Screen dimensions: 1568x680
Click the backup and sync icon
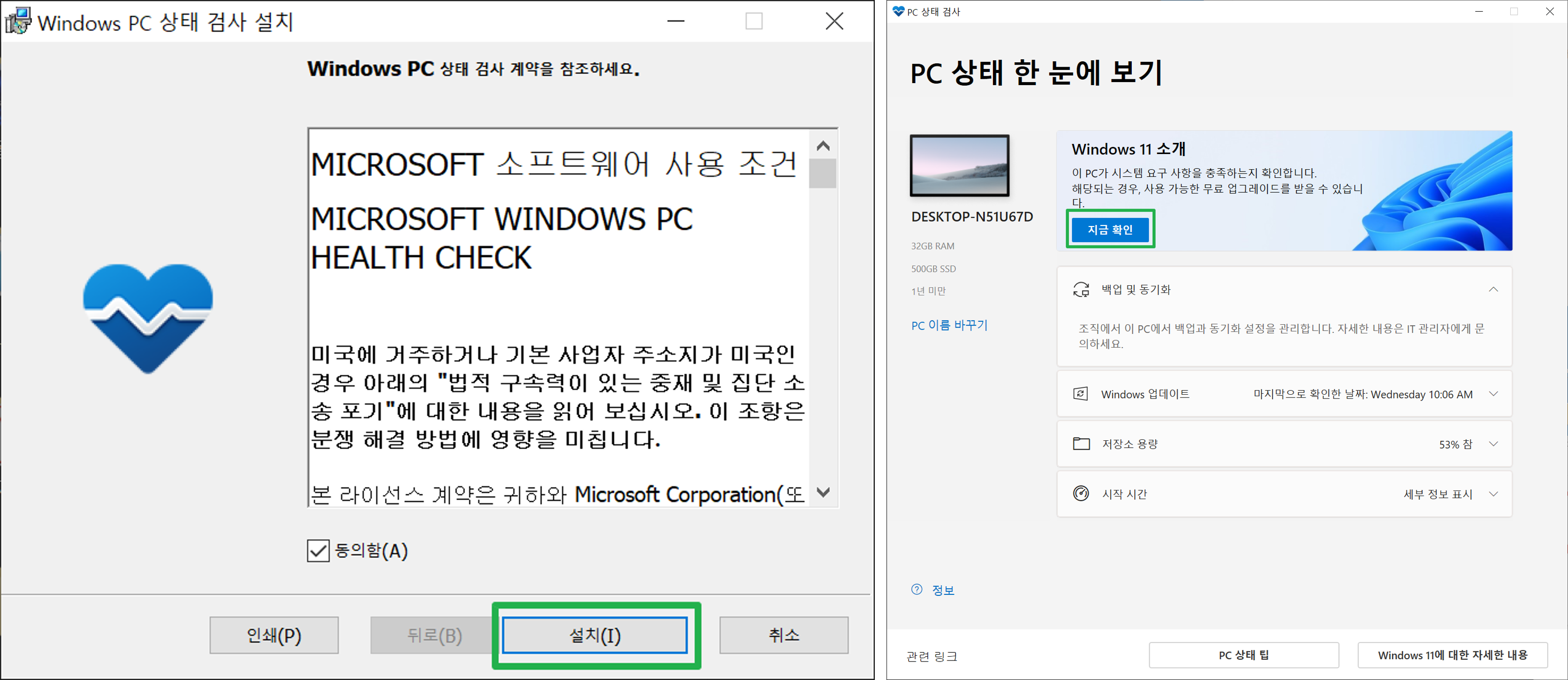pos(1081,289)
